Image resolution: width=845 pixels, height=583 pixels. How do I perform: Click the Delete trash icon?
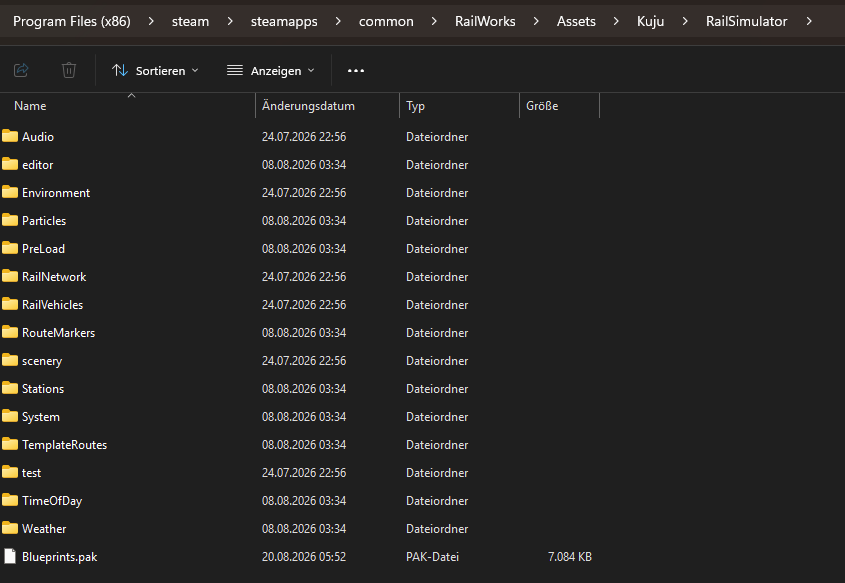click(68, 70)
